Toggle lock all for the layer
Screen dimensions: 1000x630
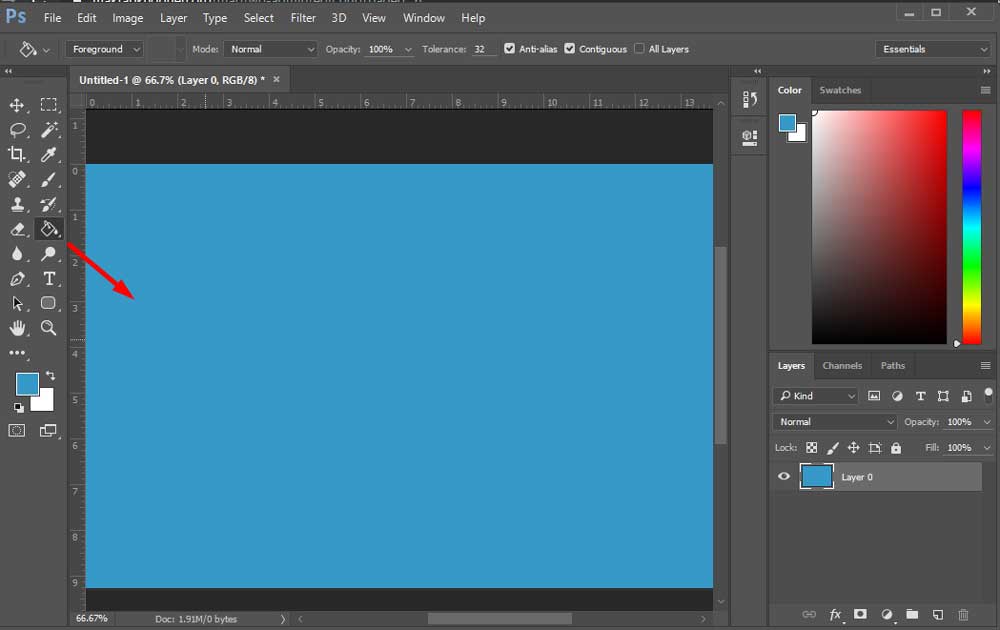(896, 448)
